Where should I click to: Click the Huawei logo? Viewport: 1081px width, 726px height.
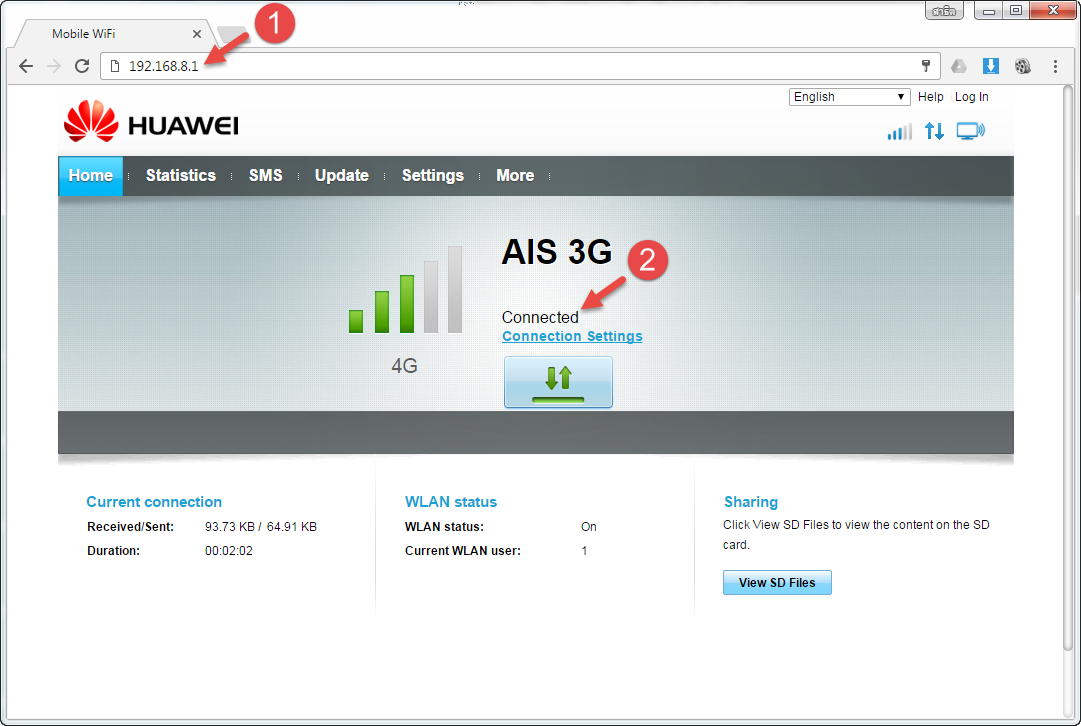151,122
